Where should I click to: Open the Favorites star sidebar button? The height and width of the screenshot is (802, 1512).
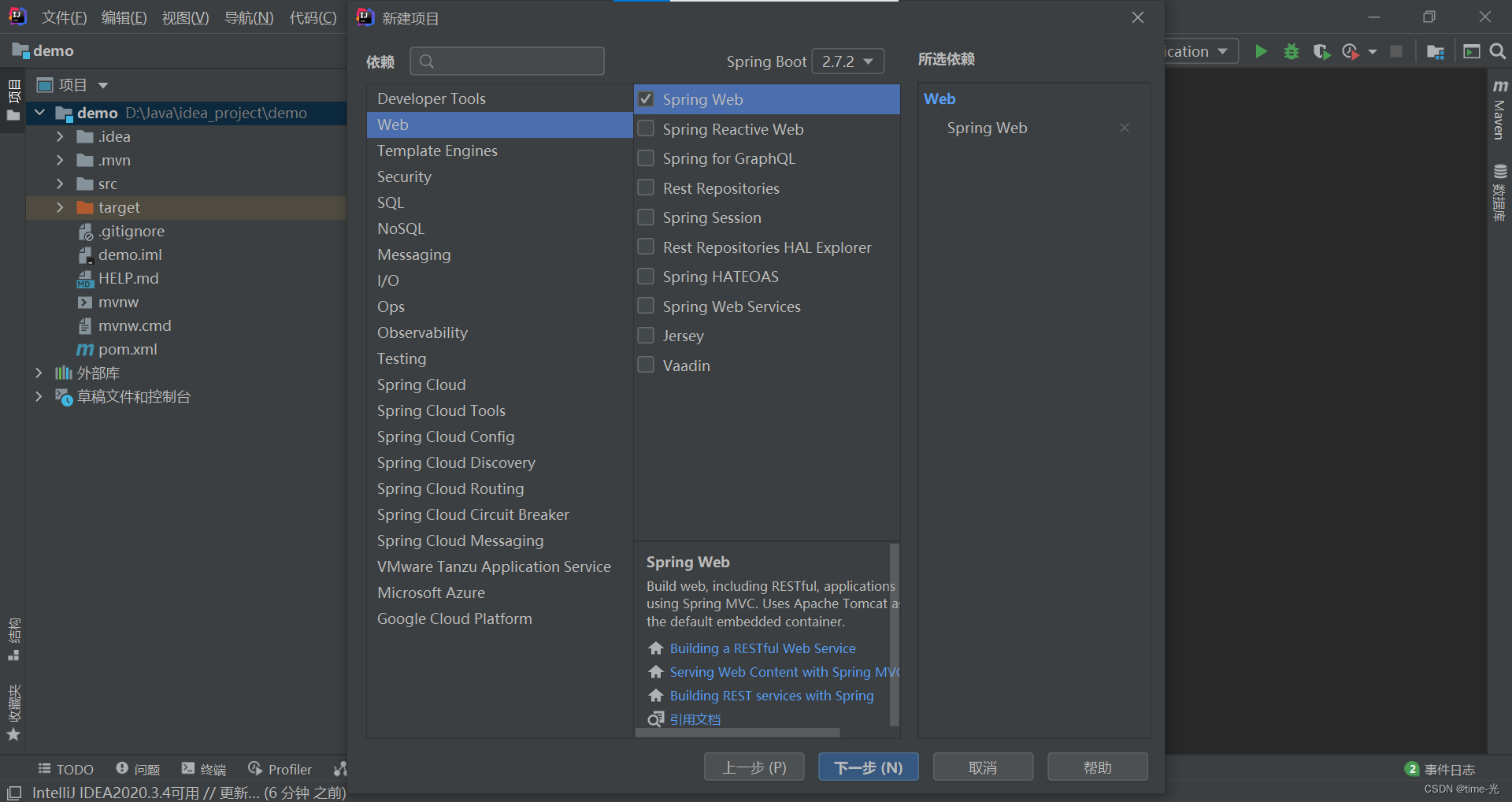tap(13, 713)
